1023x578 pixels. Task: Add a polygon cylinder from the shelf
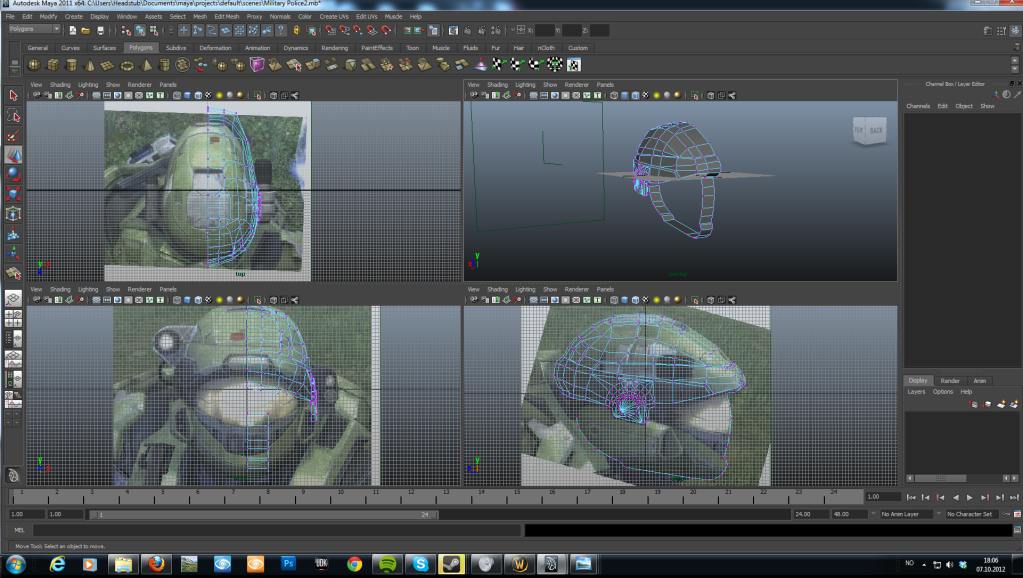click(71, 65)
